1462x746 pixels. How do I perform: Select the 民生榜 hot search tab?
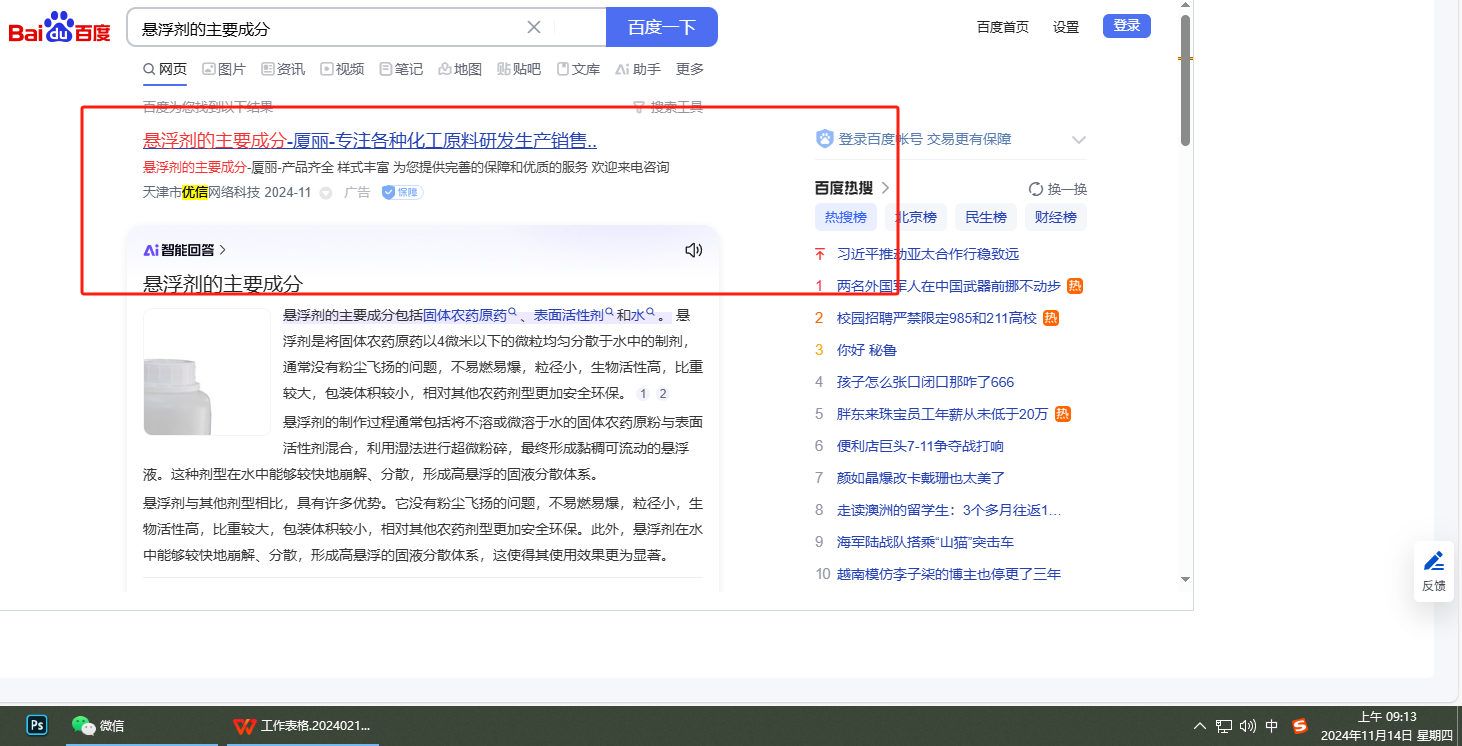click(985, 217)
